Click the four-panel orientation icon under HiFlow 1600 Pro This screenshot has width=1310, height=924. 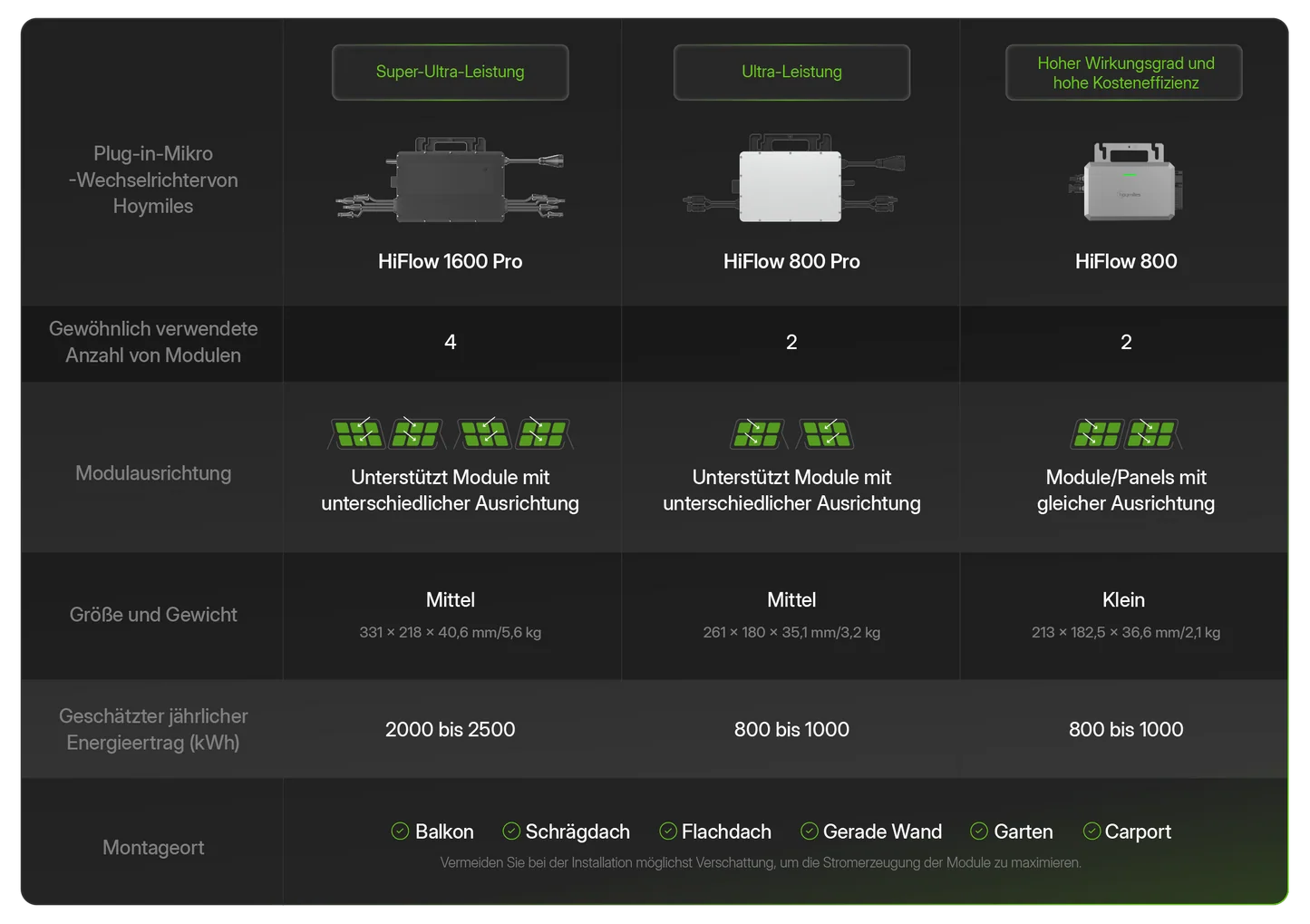pos(451,433)
